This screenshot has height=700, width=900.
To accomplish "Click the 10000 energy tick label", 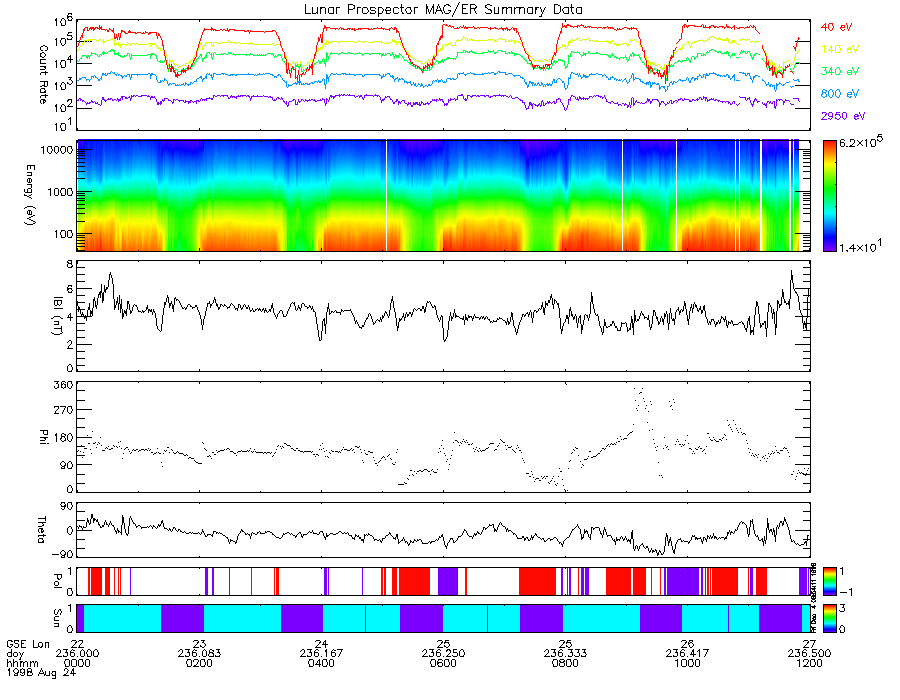I will coord(55,150).
